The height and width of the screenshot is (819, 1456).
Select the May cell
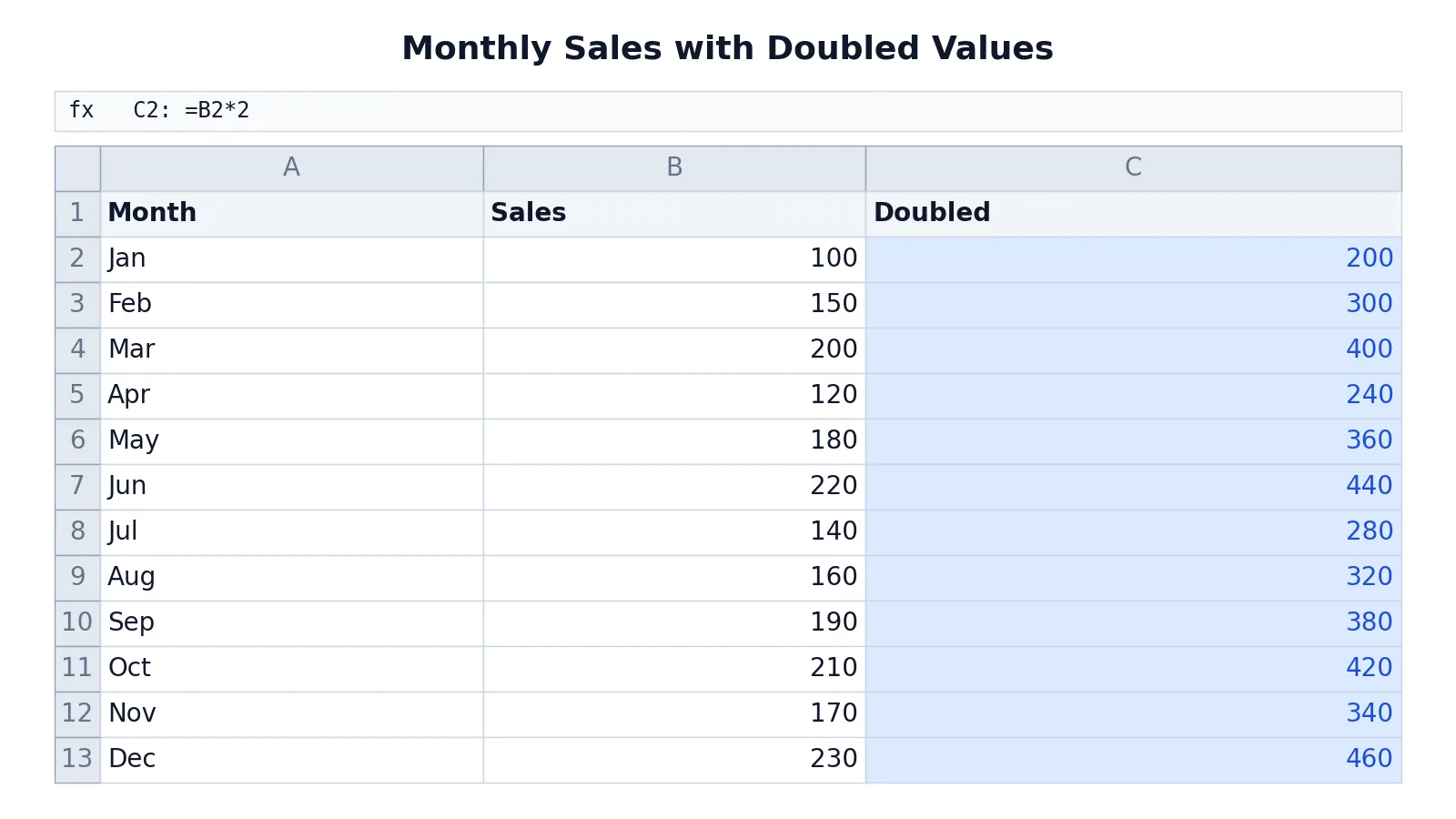[291, 441]
